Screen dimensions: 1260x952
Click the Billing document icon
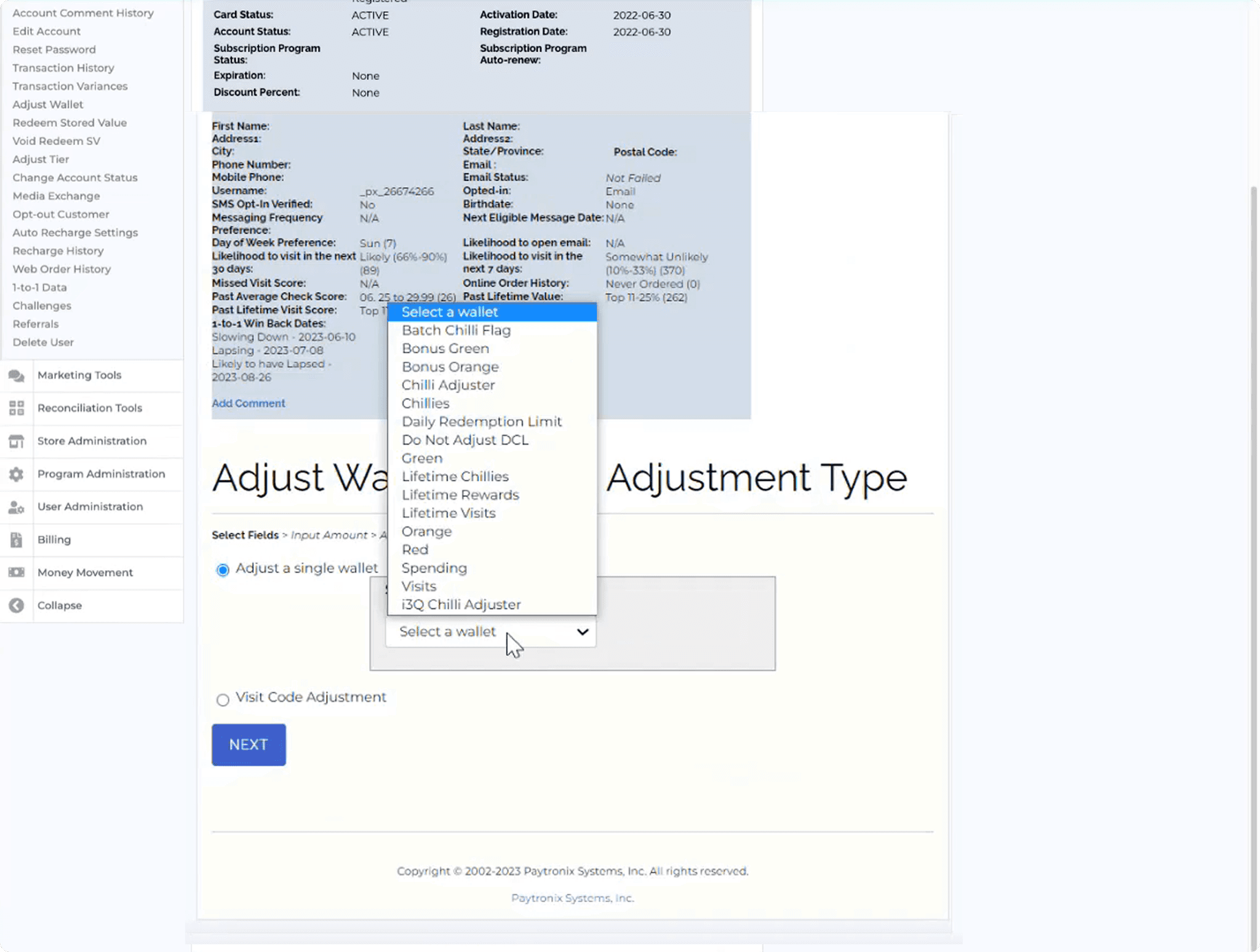17,540
